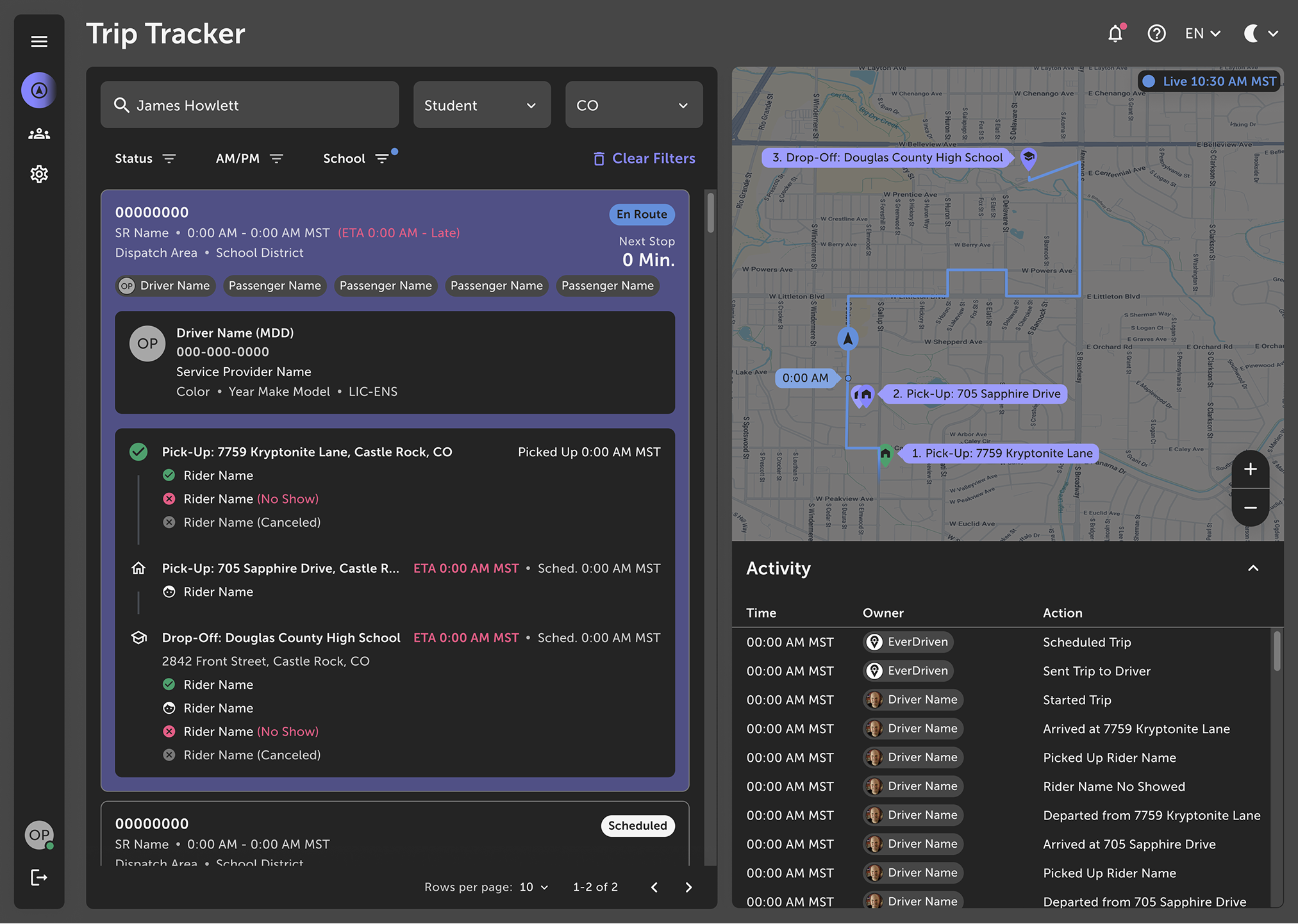The width and height of the screenshot is (1298, 924).
Task: Click the Owner column header
Action: coord(883,613)
